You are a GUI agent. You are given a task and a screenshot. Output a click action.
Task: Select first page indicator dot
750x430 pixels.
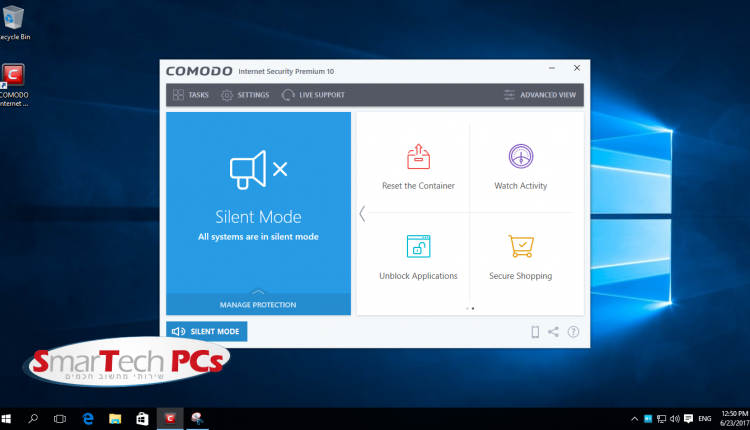click(467, 309)
